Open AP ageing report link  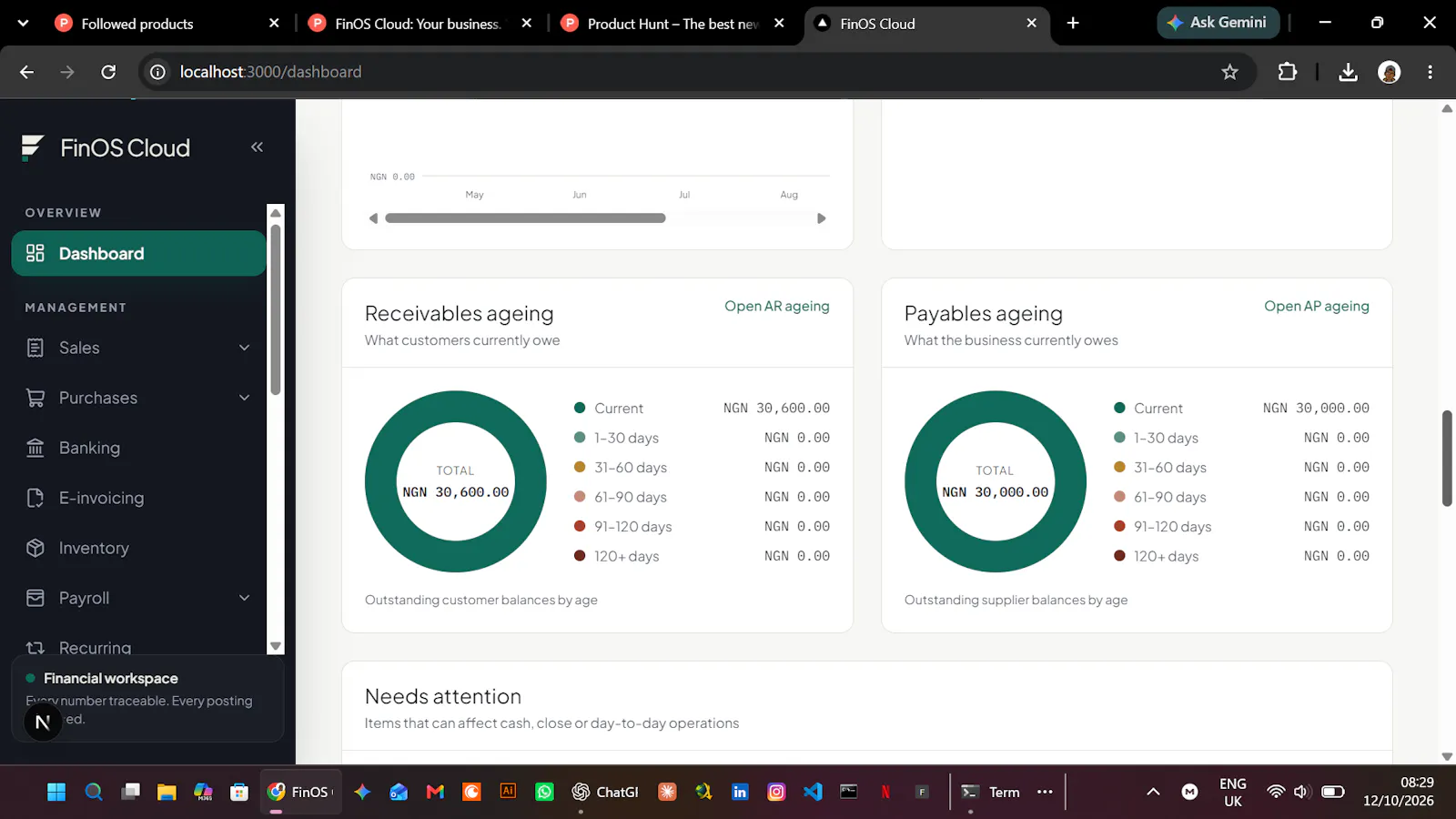(1316, 306)
